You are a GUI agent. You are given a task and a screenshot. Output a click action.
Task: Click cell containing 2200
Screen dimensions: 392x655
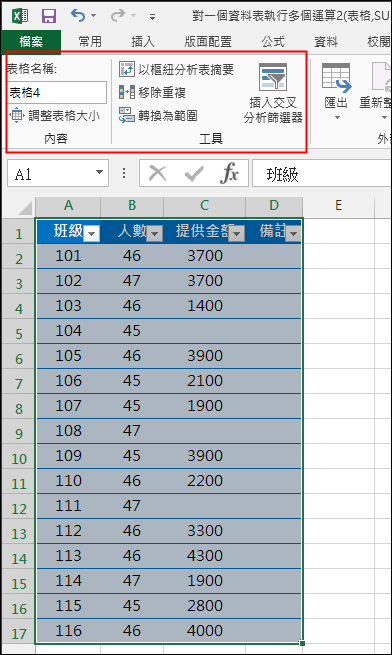pyautogui.click(x=205, y=481)
